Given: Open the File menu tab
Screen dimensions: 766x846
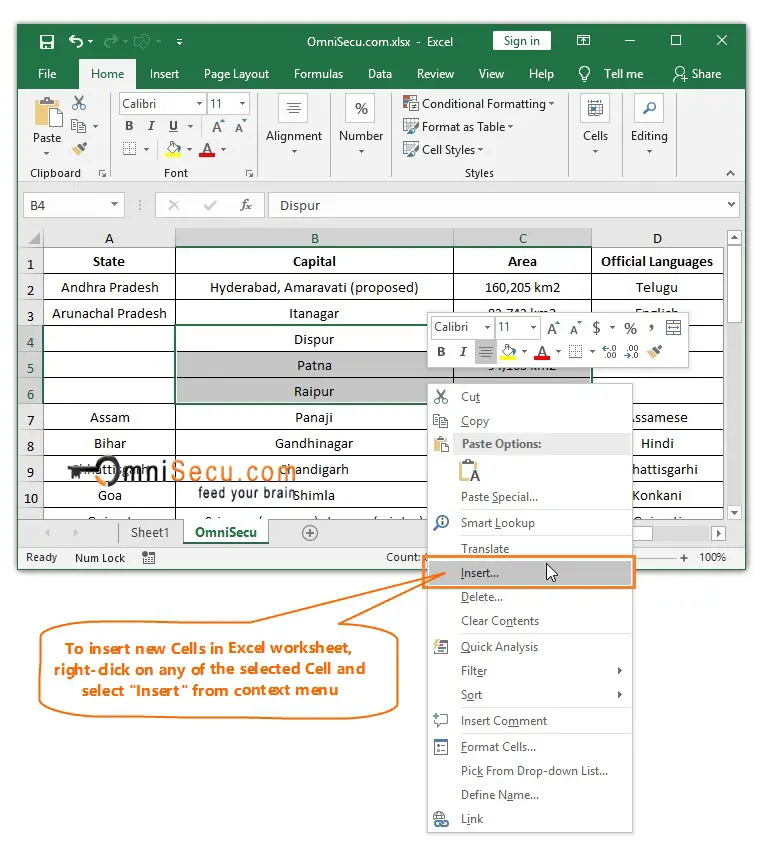Looking at the screenshot, I should click(47, 74).
